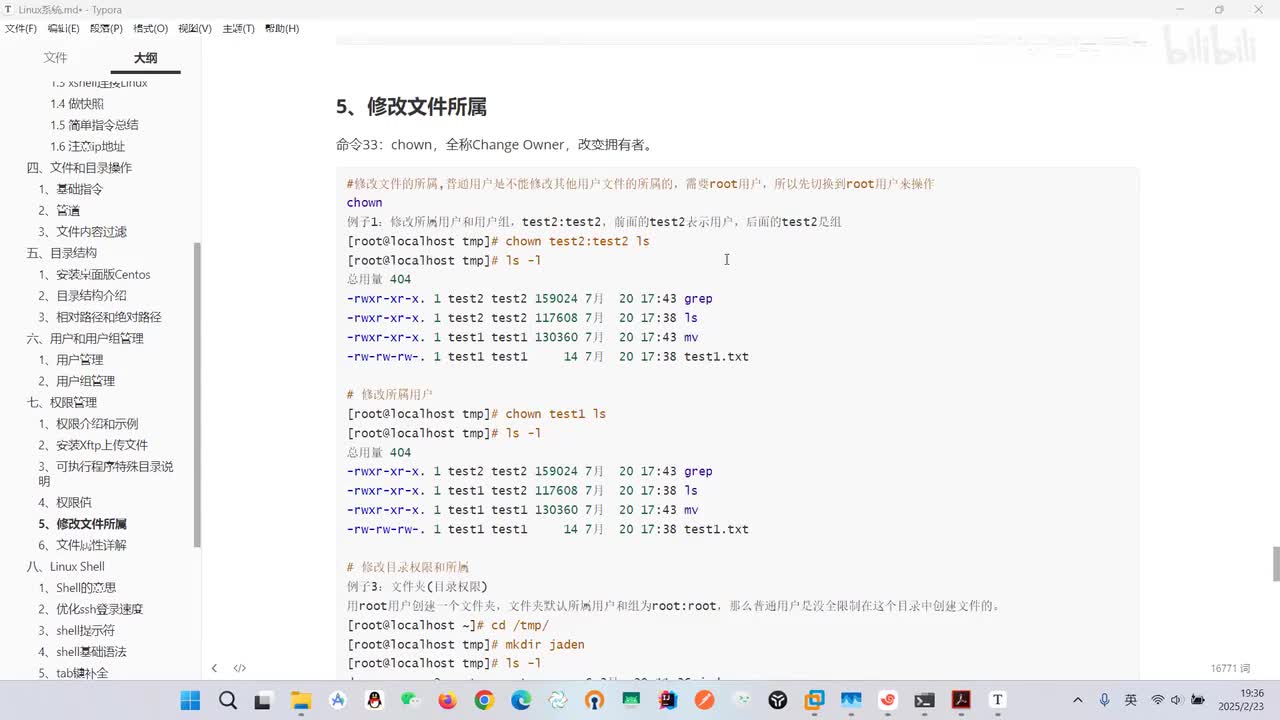Go to outline section 八、Linux Shell
The width and height of the screenshot is (1280, 720).
click(65, 567)
